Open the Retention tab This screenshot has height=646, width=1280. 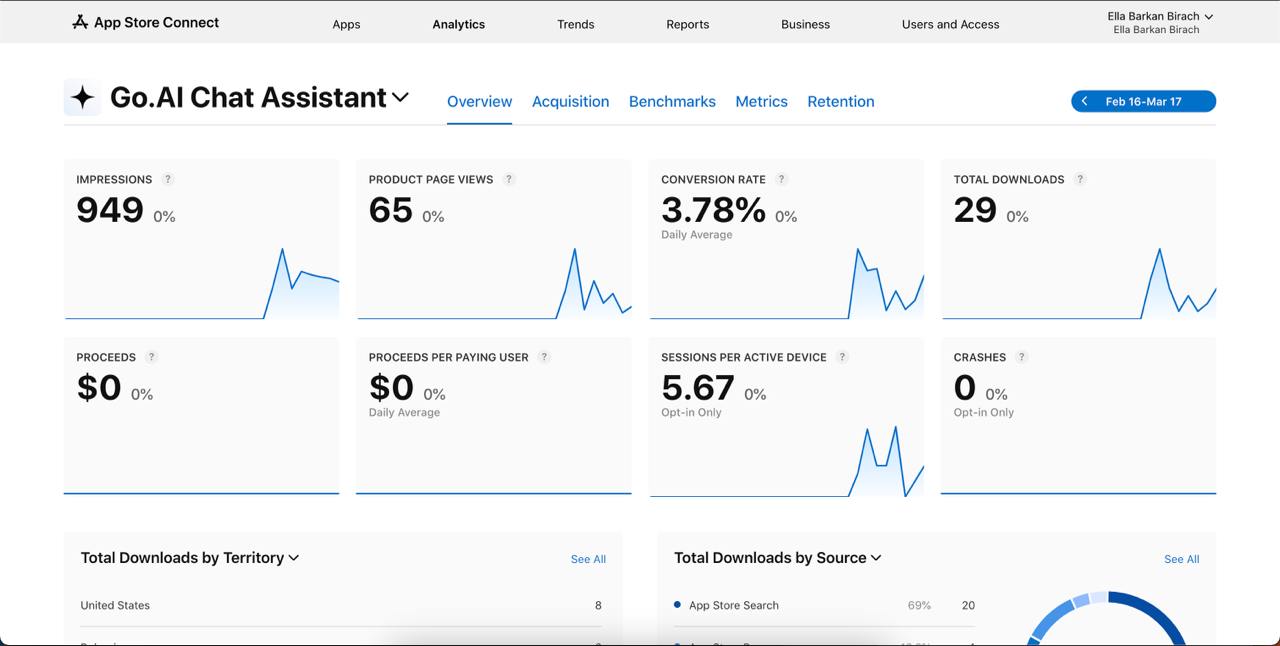click(x=840, y=101)
